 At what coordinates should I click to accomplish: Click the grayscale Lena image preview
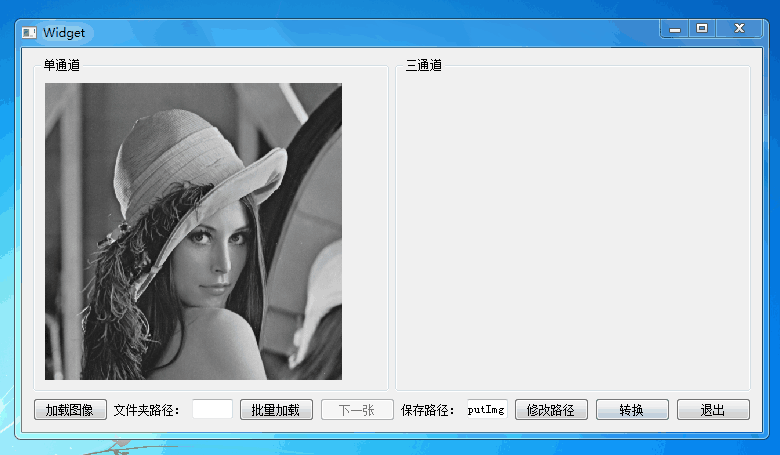(x=193, y=231)
